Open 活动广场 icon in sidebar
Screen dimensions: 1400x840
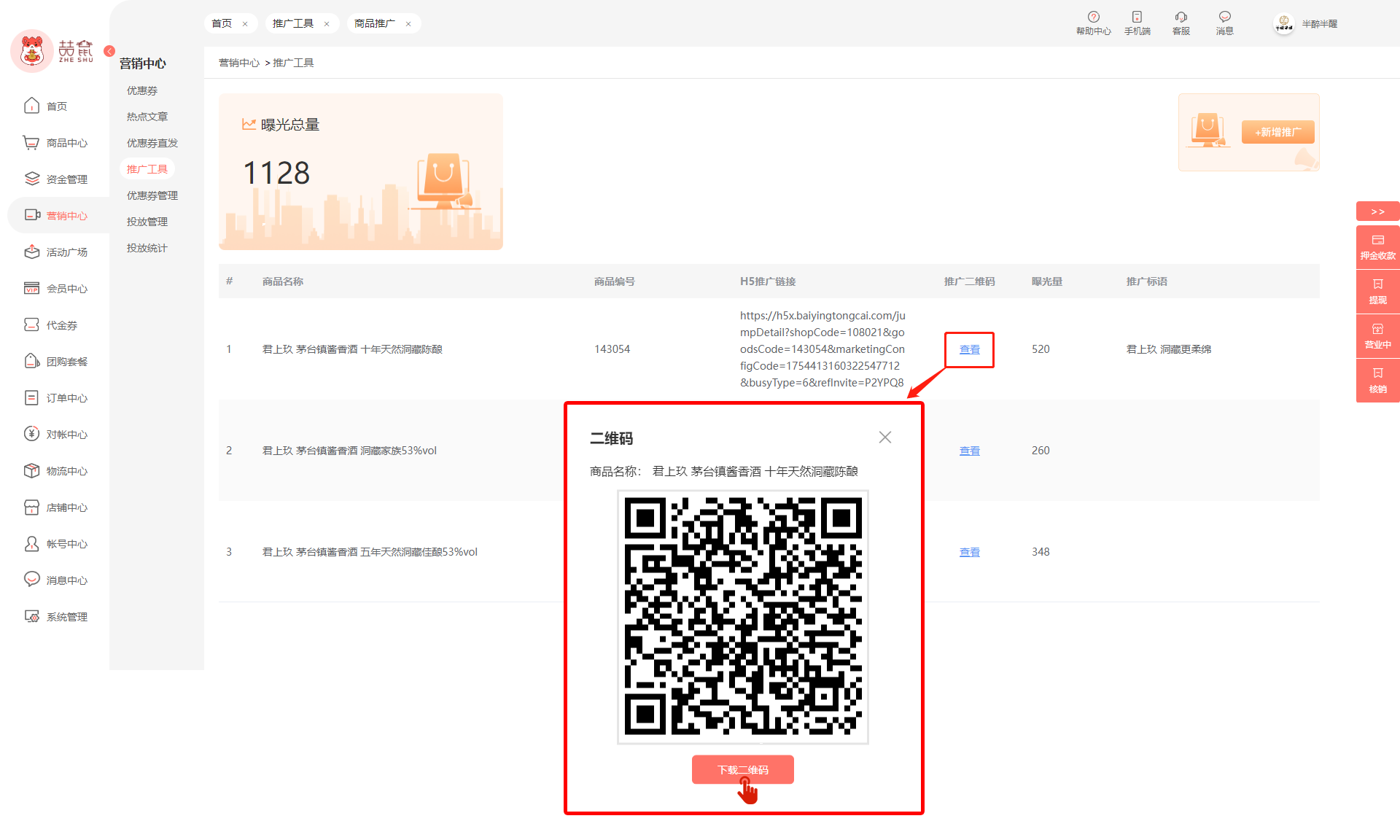click(31, 252)
